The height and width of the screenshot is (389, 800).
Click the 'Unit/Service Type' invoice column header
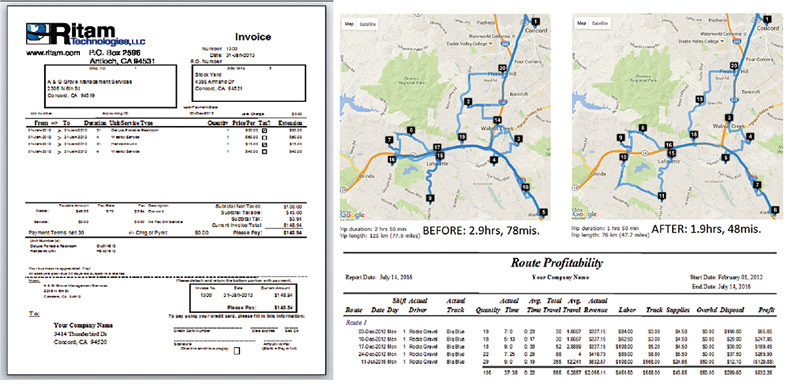[130, 123]
